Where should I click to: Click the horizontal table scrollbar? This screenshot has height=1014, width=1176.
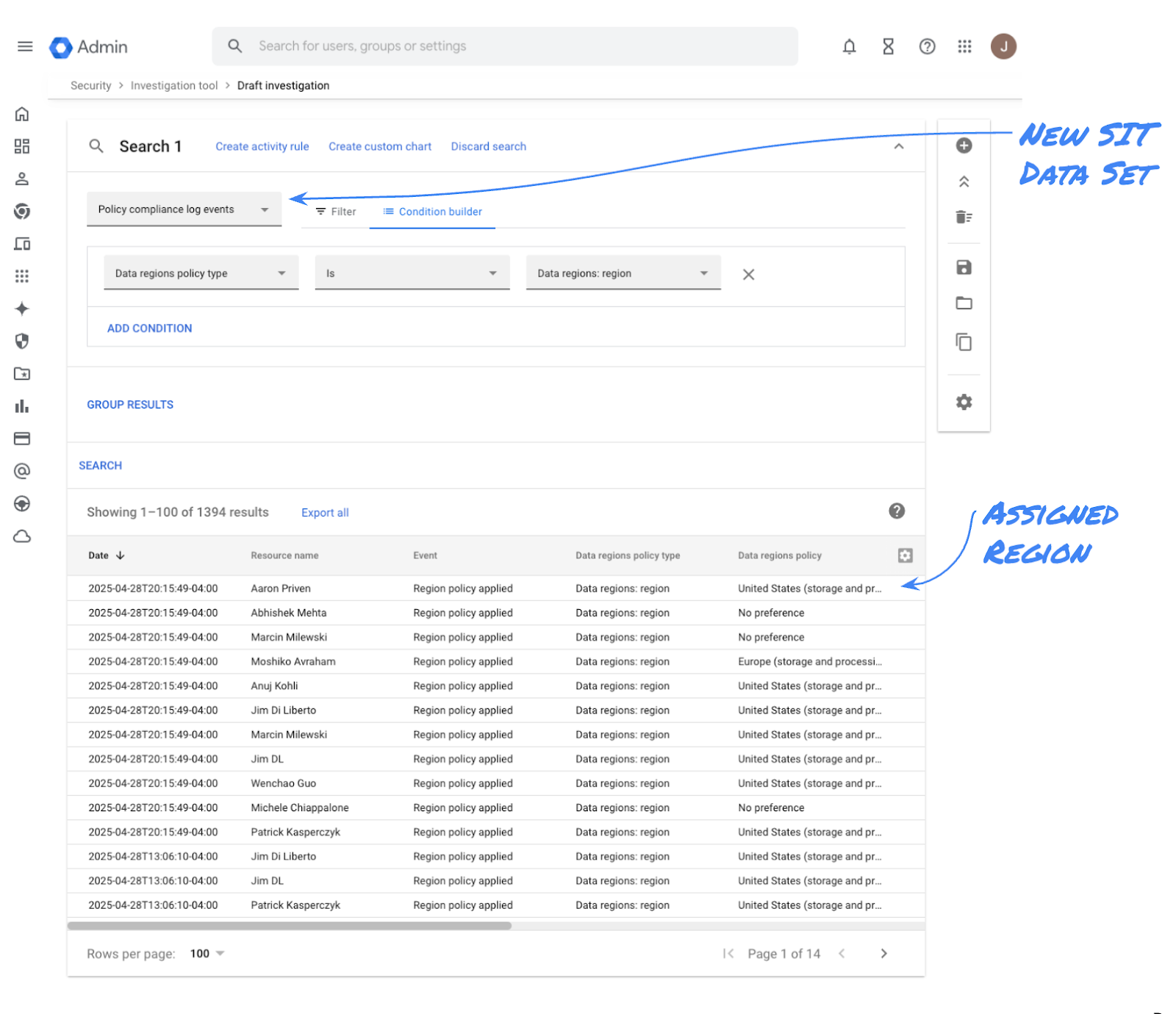pyautogui.click(x=289, y=926)
